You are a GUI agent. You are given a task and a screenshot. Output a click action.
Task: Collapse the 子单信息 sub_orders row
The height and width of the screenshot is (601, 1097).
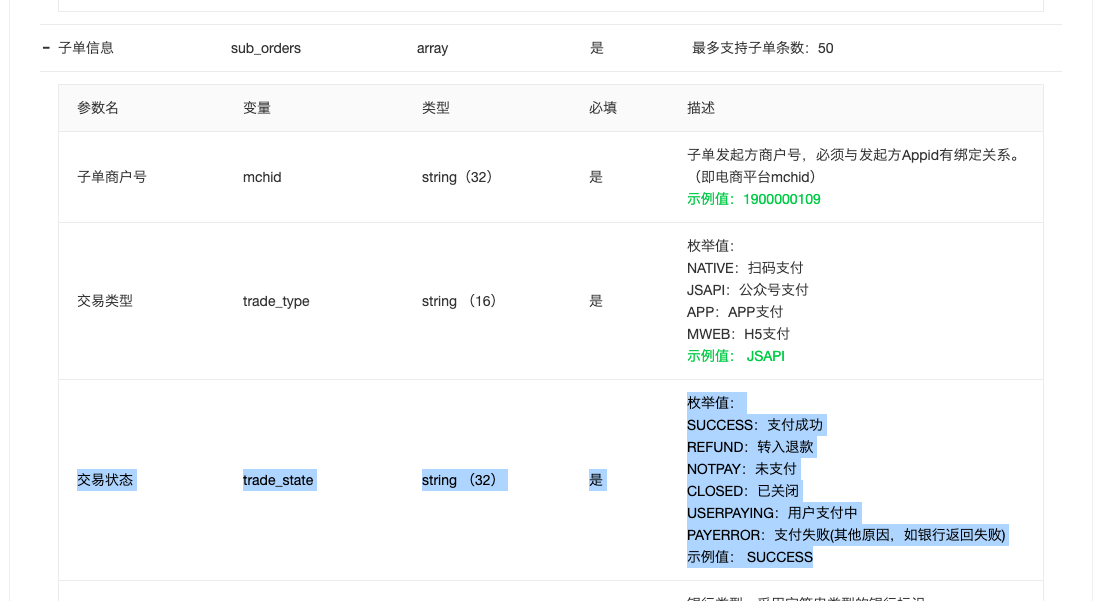point(46,48)
